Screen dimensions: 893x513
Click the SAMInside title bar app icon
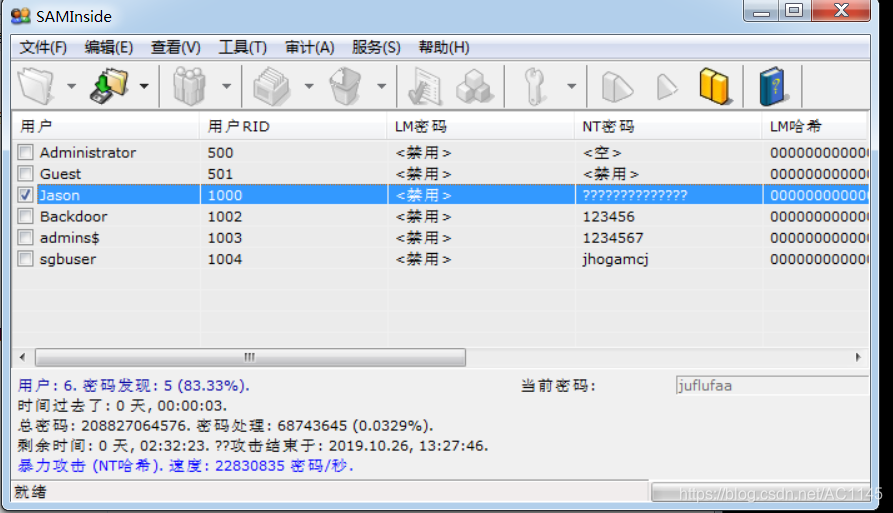21,16
